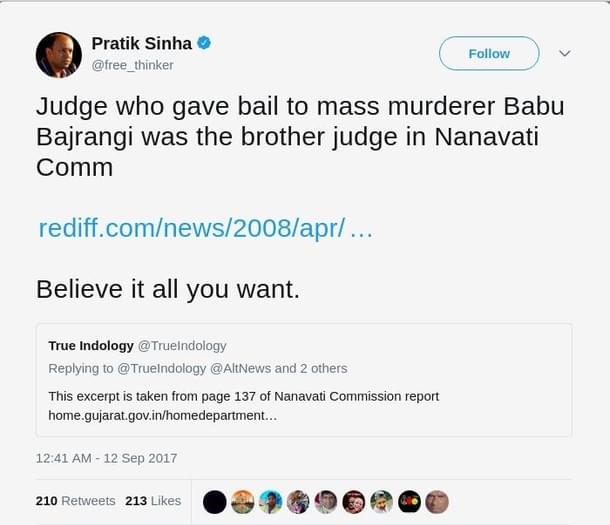Click the second liker avatar
610x525 pixels.
point(242,501)
